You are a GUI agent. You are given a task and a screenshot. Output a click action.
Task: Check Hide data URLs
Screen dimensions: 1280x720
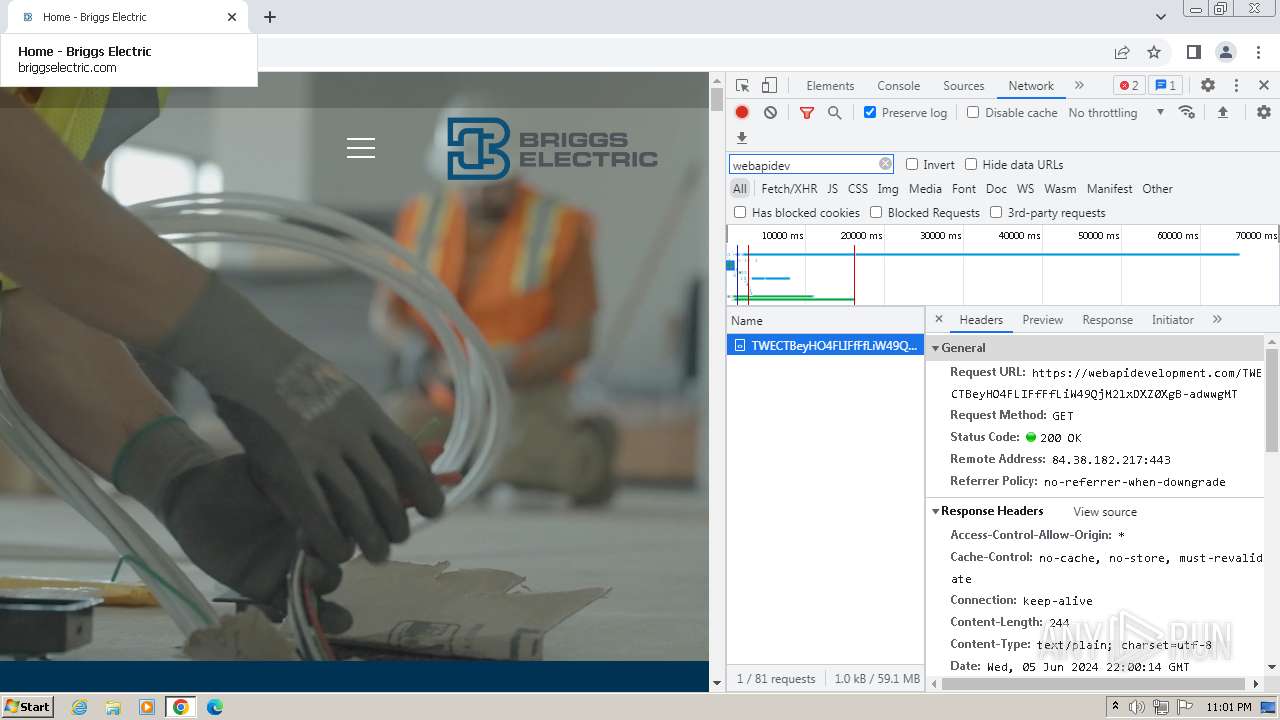coord(971,164)
